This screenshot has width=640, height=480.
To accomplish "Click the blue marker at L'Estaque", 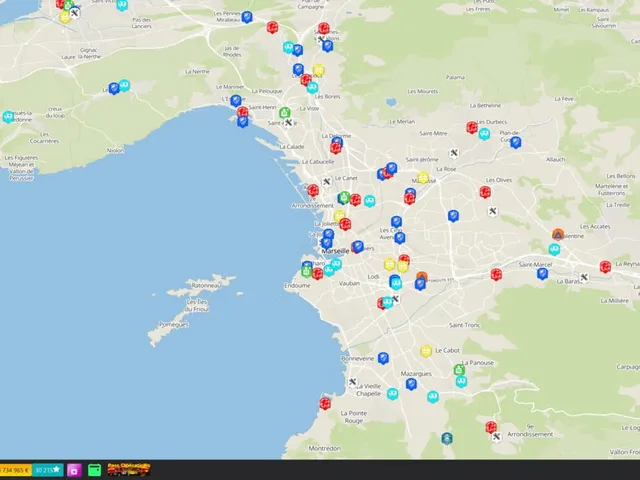I will pos(236,100).
